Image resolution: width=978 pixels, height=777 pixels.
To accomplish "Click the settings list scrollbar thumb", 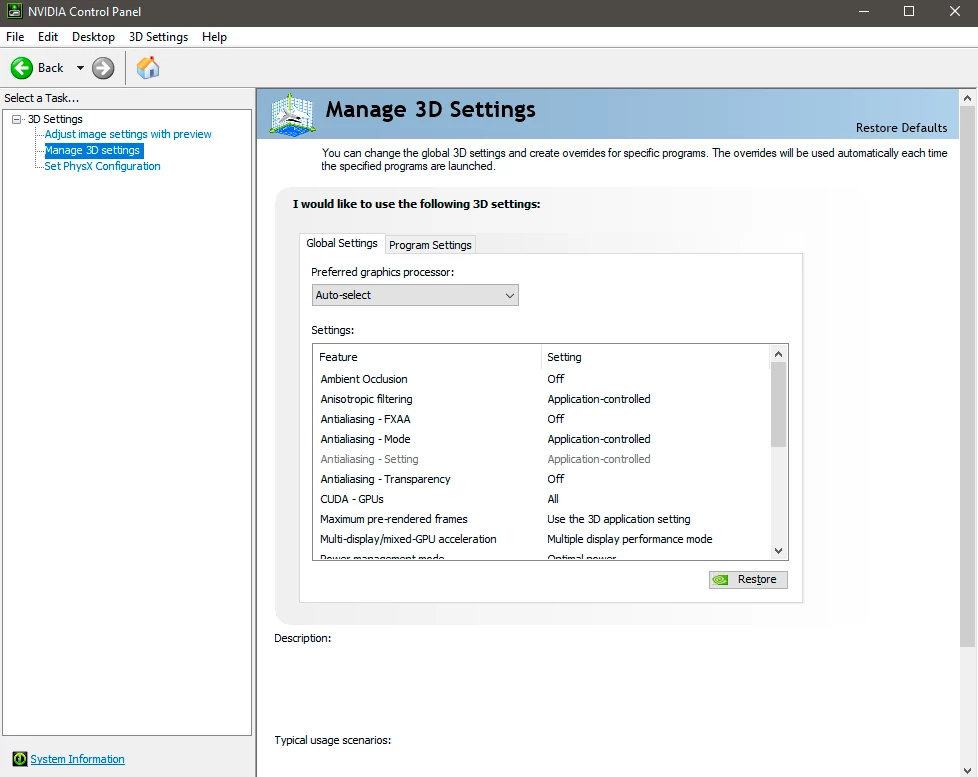I will [x=778, y=405].
